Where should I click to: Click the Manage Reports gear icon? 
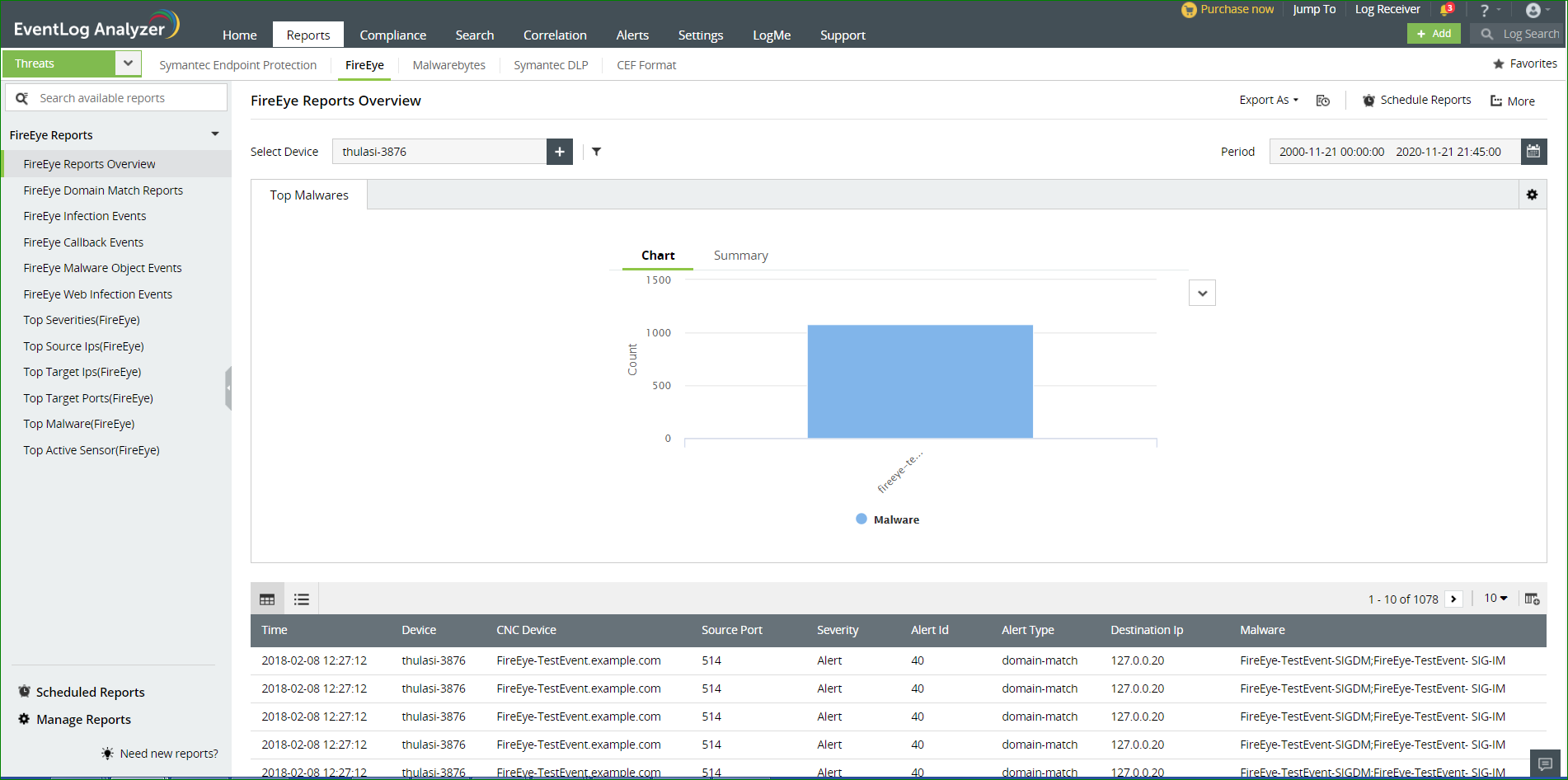coord(24,719)
